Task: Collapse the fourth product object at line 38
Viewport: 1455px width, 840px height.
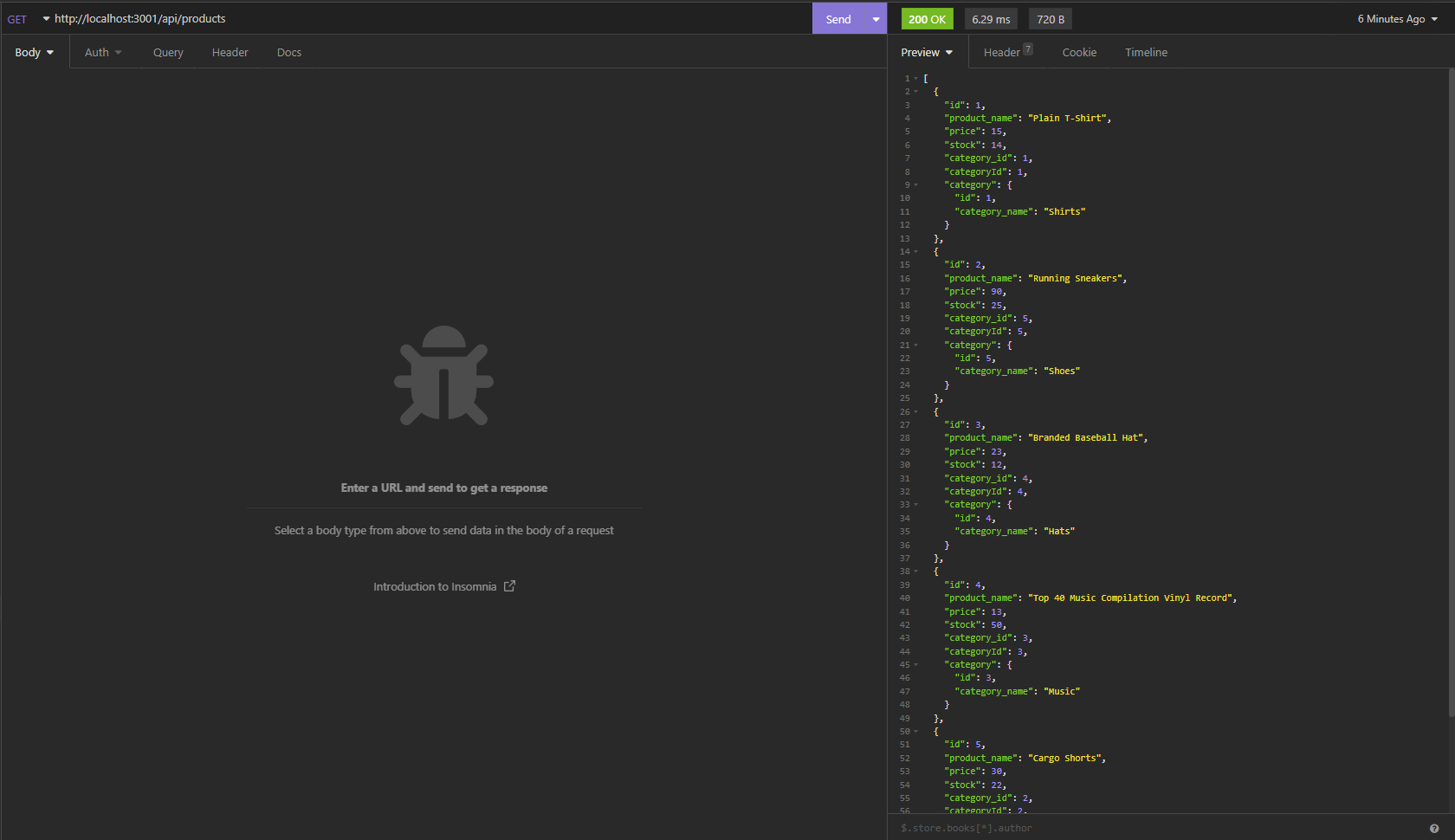Action: (x=916, y=572)
